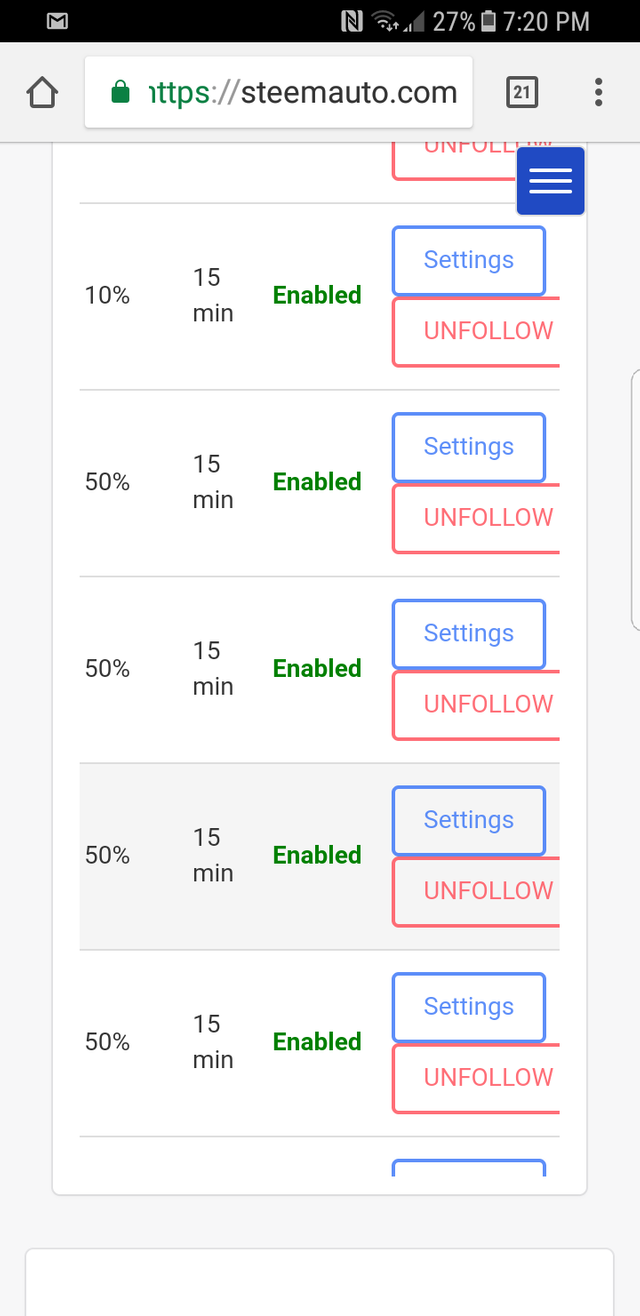This screenshot has height=1316, width=640.
Task: Tap the Gmail notification icon in status bar
Action: 58,20
